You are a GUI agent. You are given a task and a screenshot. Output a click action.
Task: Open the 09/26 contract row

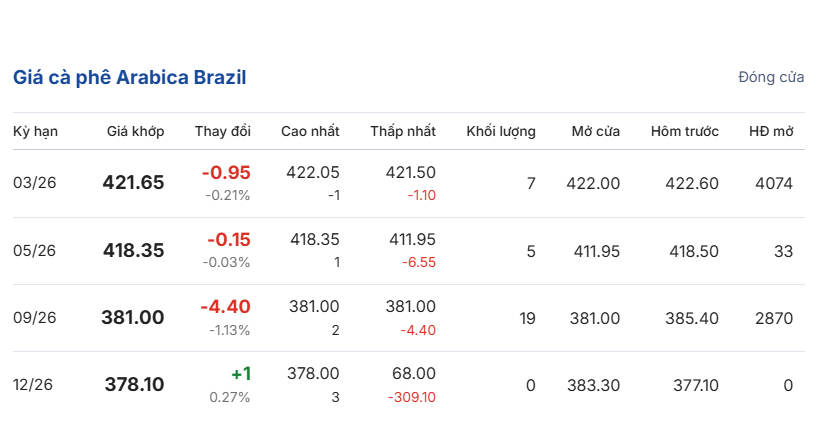click(x=34, y=318)
